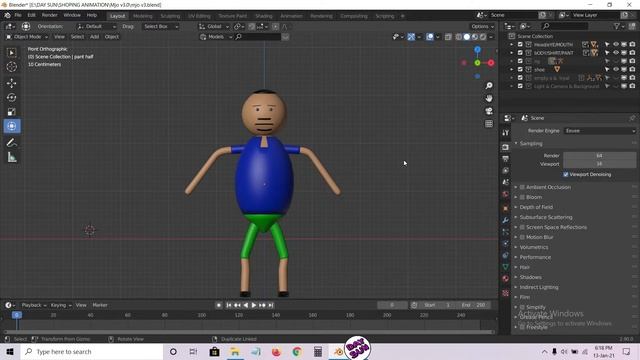Click the red X axis gizmo circle
Viewport: 640px width, 360px height.
click(491, 63)
